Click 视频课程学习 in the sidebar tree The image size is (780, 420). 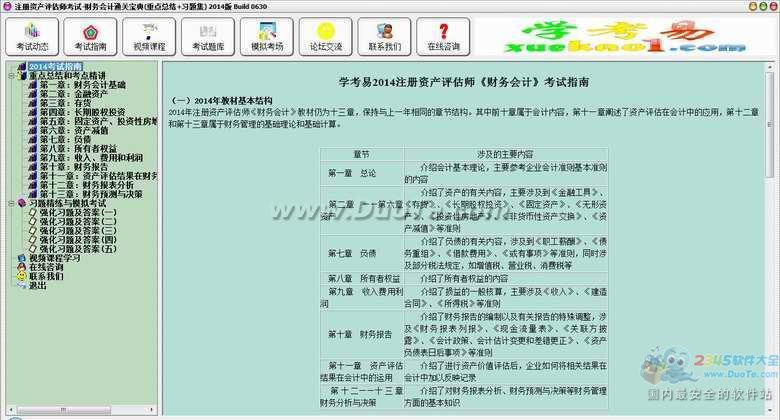click(x=54, y=257)
